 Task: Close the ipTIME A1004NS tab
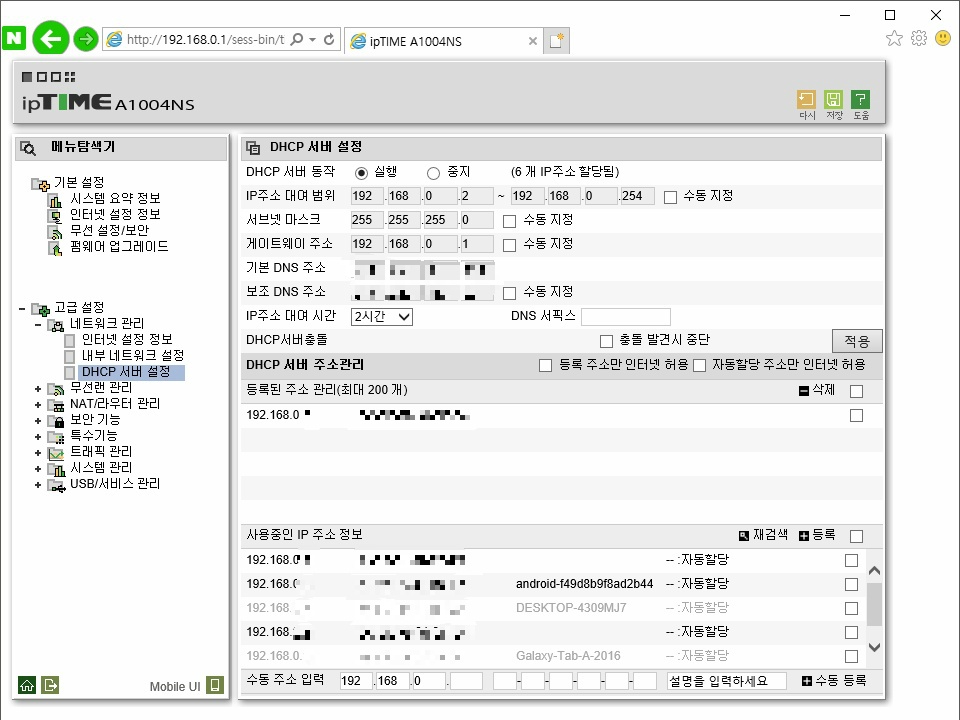click(533, 41)
